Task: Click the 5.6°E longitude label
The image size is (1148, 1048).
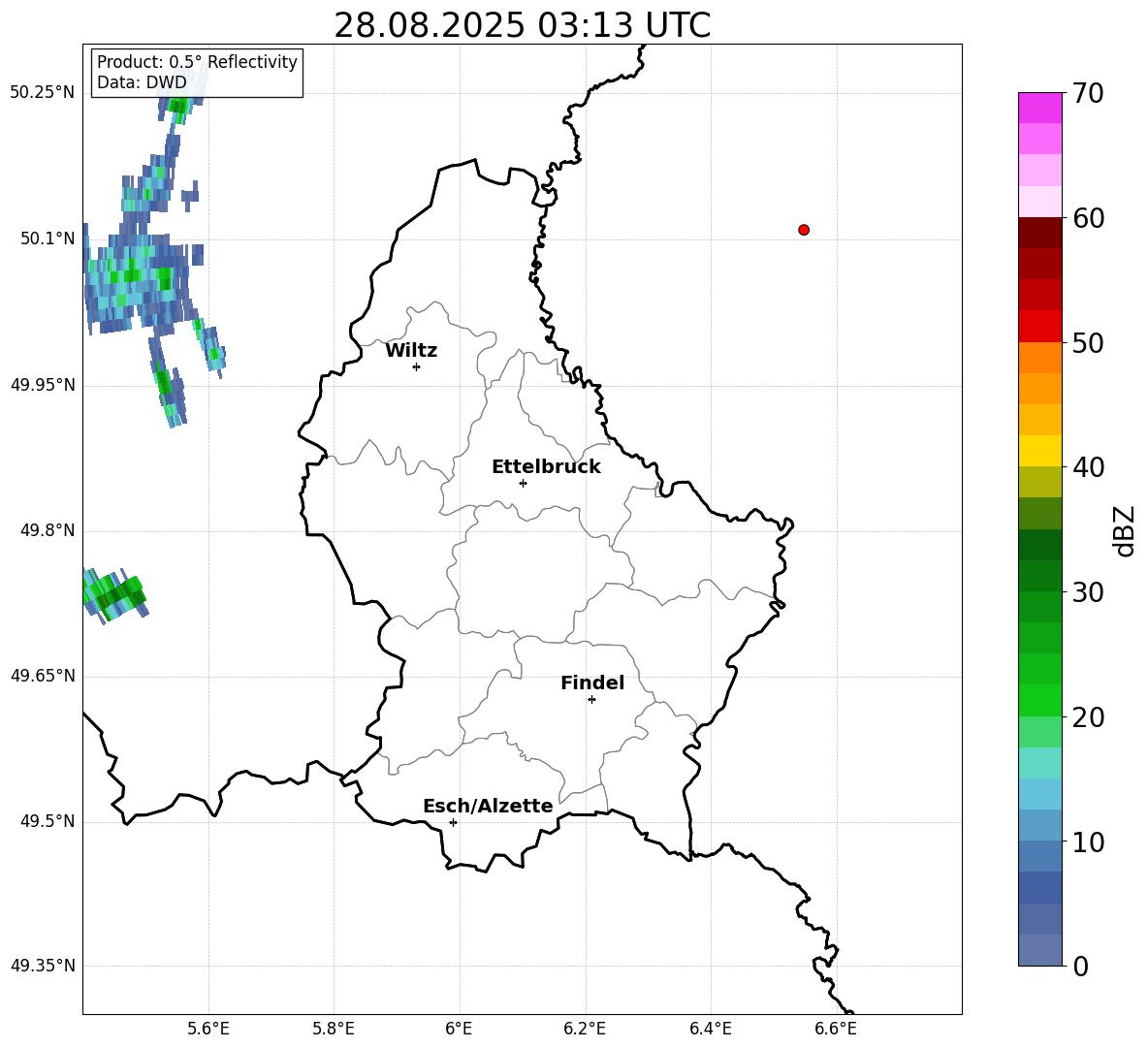Action: click(x=208, y=1029)
